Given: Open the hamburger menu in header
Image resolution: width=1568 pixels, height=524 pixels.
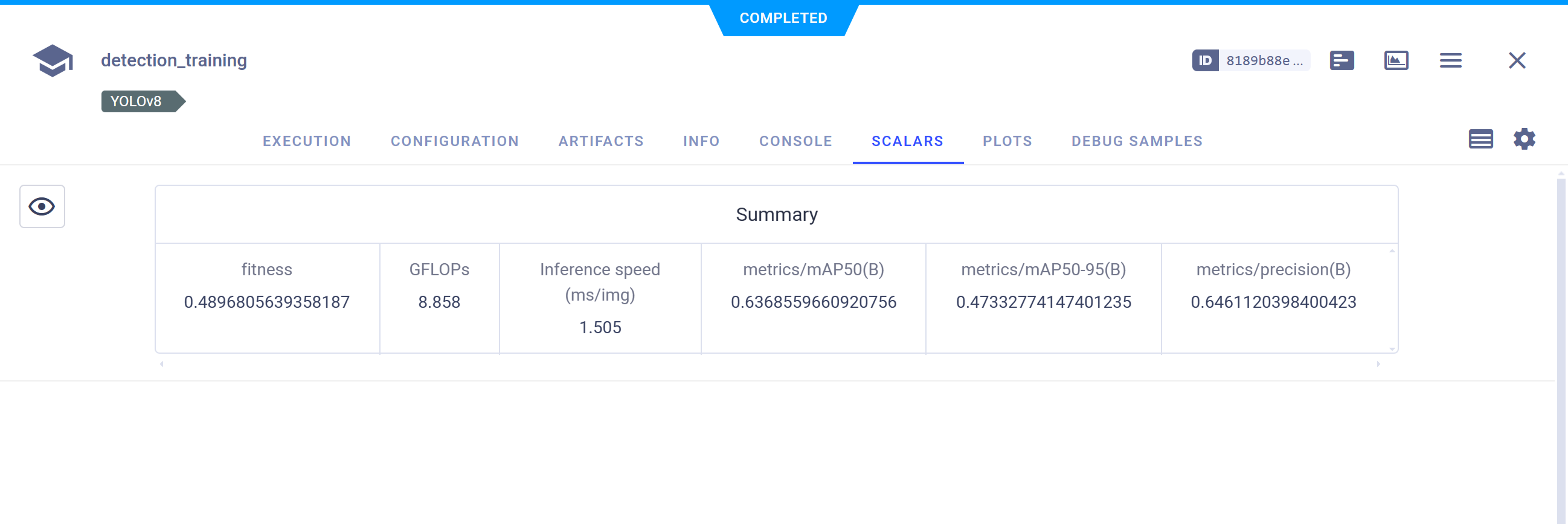Looking at the screenshot, I should (x=1451, y=60).
